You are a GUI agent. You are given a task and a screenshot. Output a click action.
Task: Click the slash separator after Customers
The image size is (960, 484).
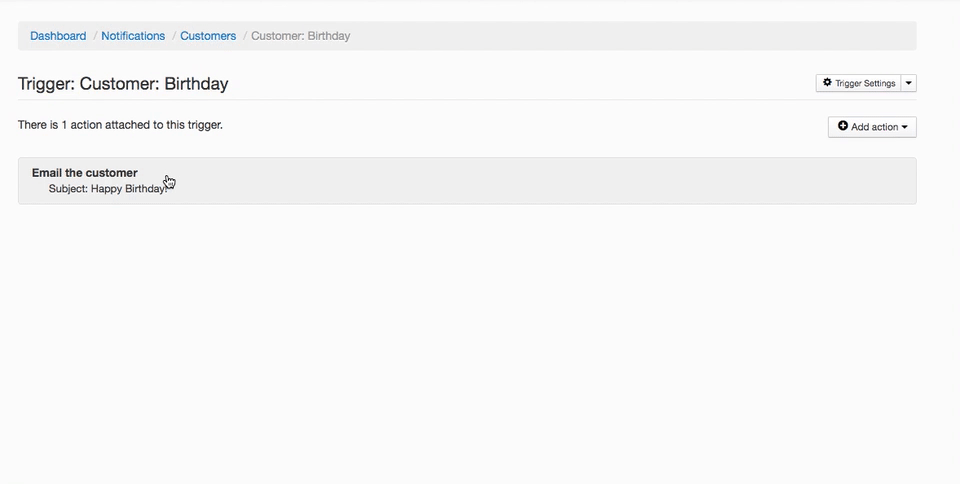245,36
